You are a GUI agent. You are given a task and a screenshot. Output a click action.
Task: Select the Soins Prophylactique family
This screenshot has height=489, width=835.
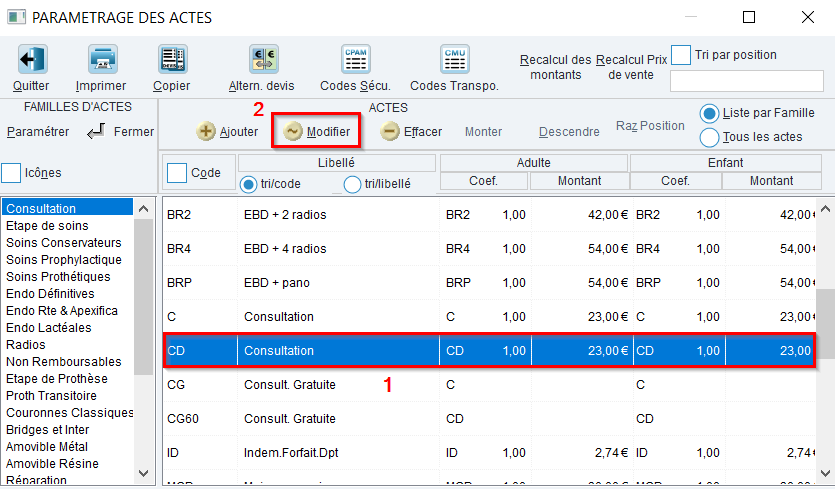click(68, 259)
